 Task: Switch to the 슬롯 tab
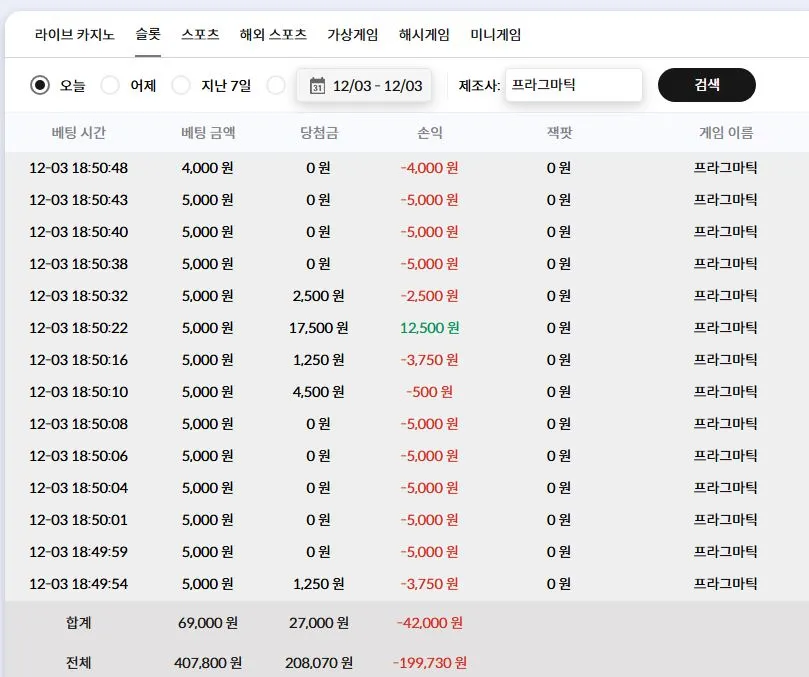[x=148, y=35]
